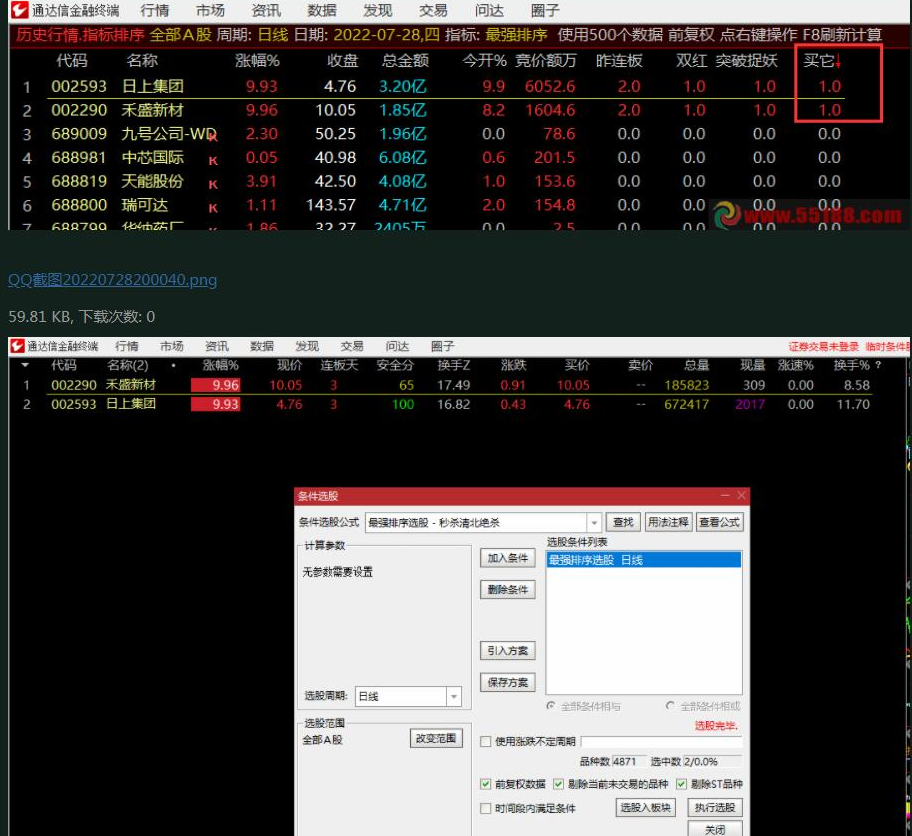Click the 连板天 column header
Screen dimensions: 912x836
pyautogui.click(x=339, y=365)
